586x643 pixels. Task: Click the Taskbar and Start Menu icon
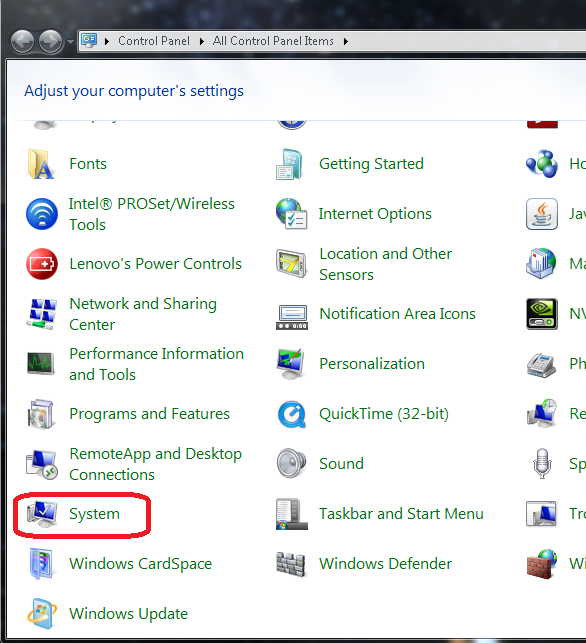[x=292, y=514]
